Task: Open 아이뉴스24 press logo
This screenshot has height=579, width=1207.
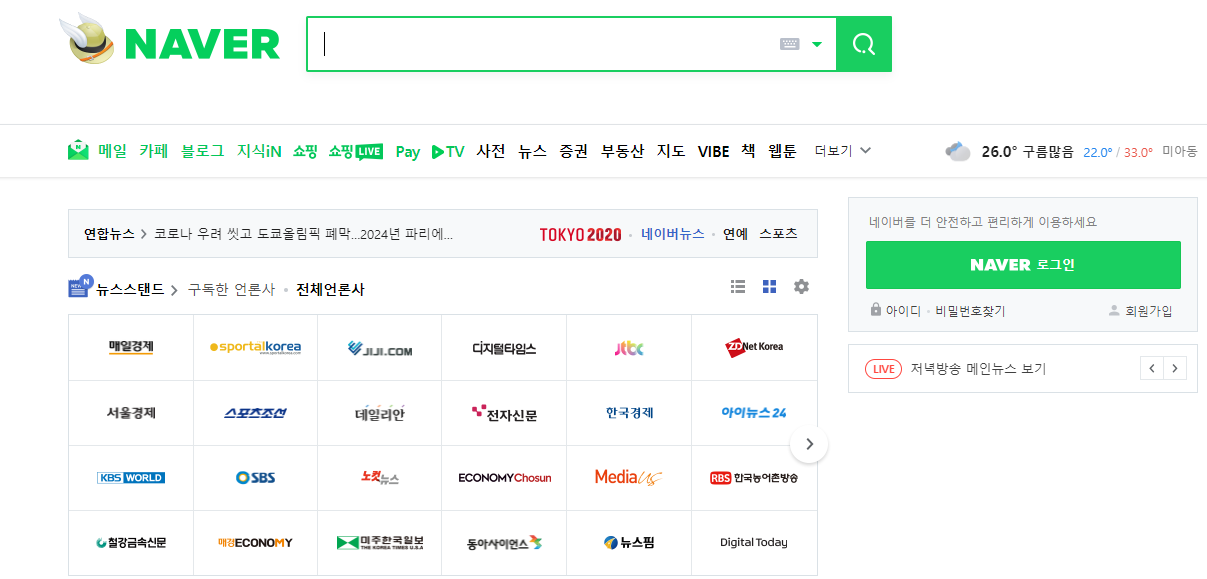Action: 754,413
